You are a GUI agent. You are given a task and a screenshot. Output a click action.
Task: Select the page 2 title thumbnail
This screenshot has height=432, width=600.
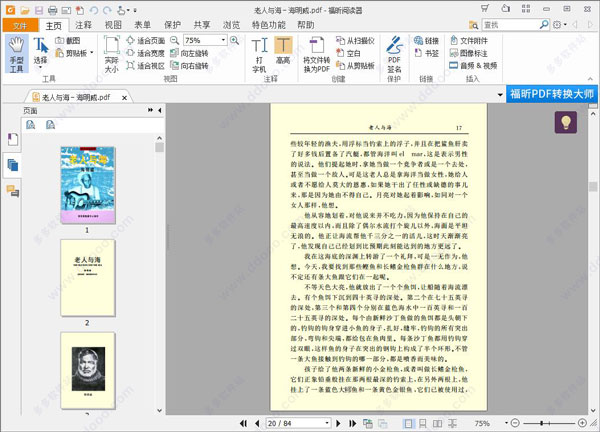[x=88, y=278]
